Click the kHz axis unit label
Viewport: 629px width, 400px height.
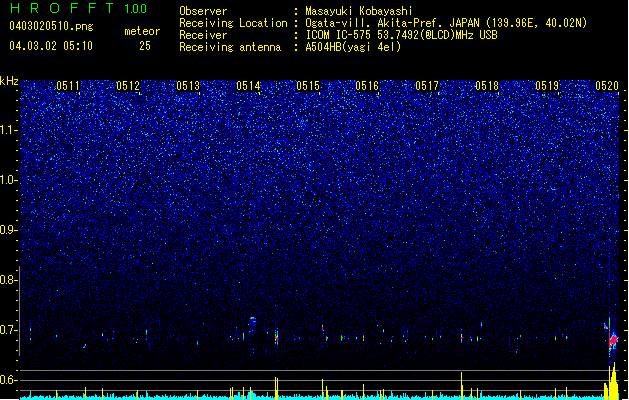pos(9,81)
